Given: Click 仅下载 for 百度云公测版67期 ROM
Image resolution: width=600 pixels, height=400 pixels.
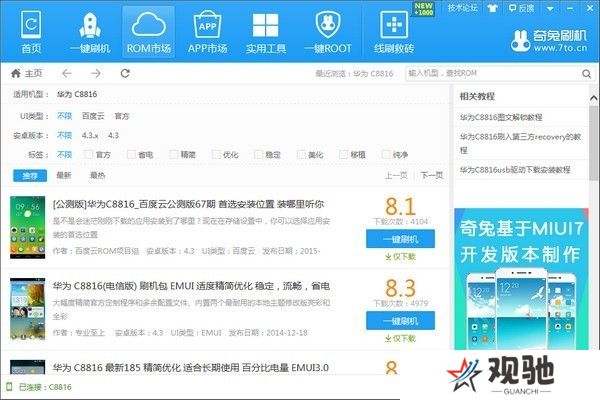Looking at the screenshot, I should point(400,256).
